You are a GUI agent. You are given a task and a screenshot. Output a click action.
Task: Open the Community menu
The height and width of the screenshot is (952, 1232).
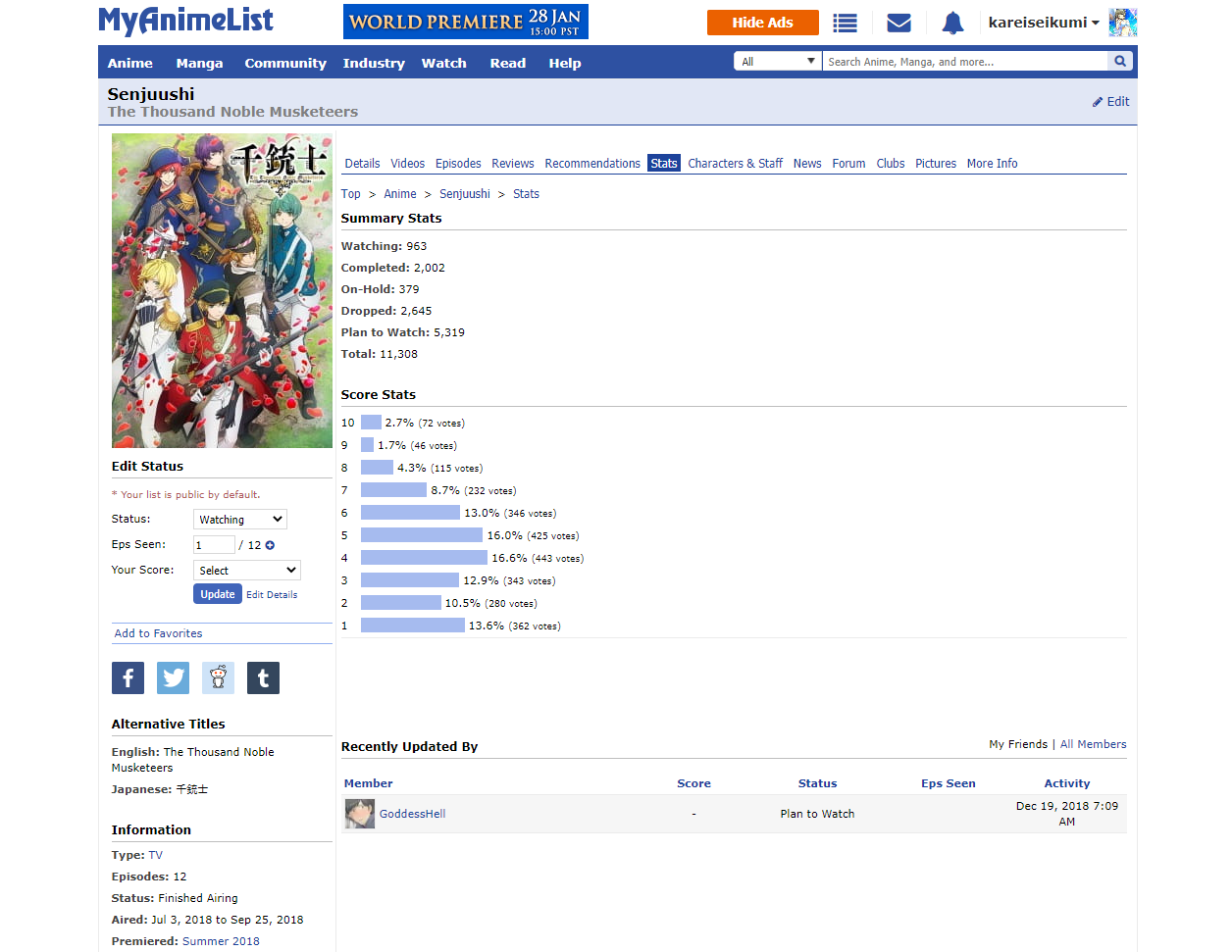[285, 63]
